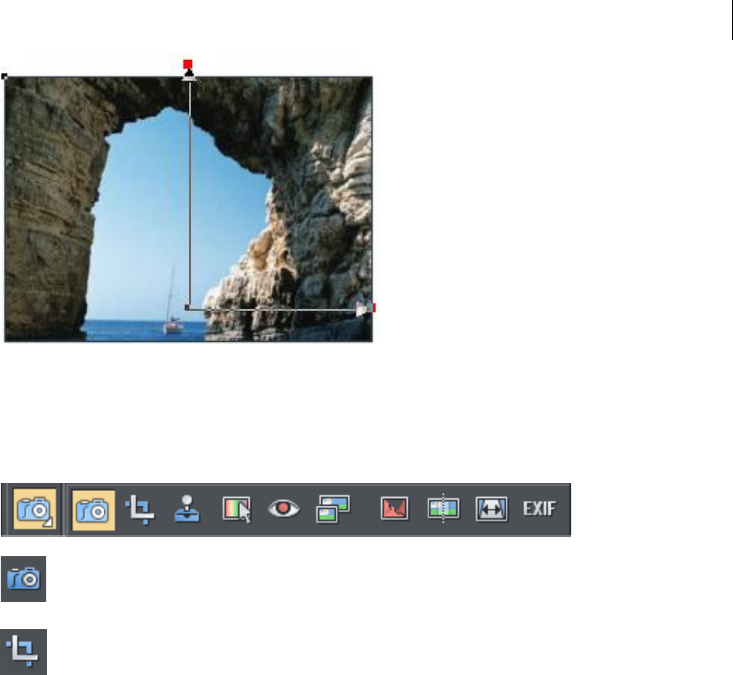Image resolution: width=733 pixels, height=675 pixels.
Task: Click the standalone crop icon at the bottom
Action: coord(23,652)
